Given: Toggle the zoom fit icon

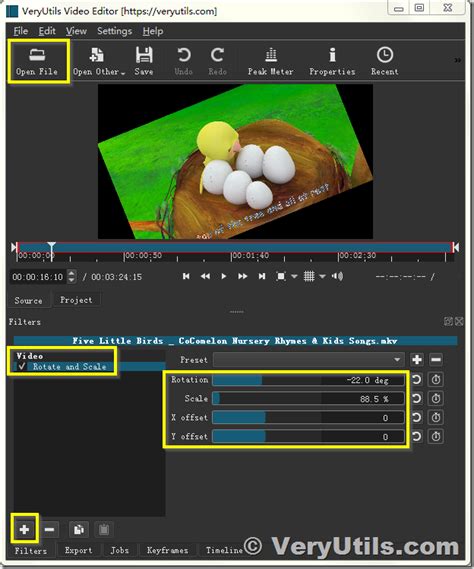Looking at the screenshot, I should 281,277.
